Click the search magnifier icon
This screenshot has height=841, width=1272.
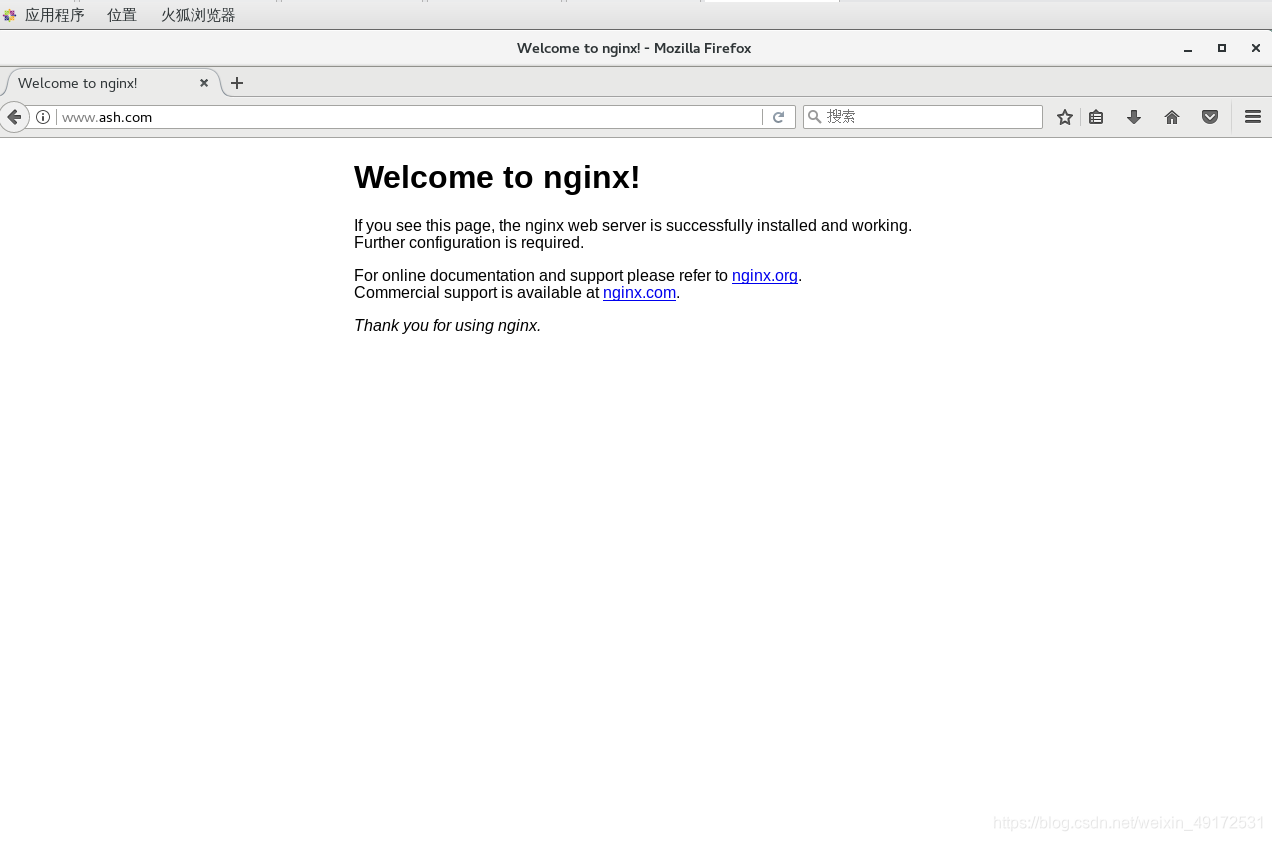coord(815,117)
